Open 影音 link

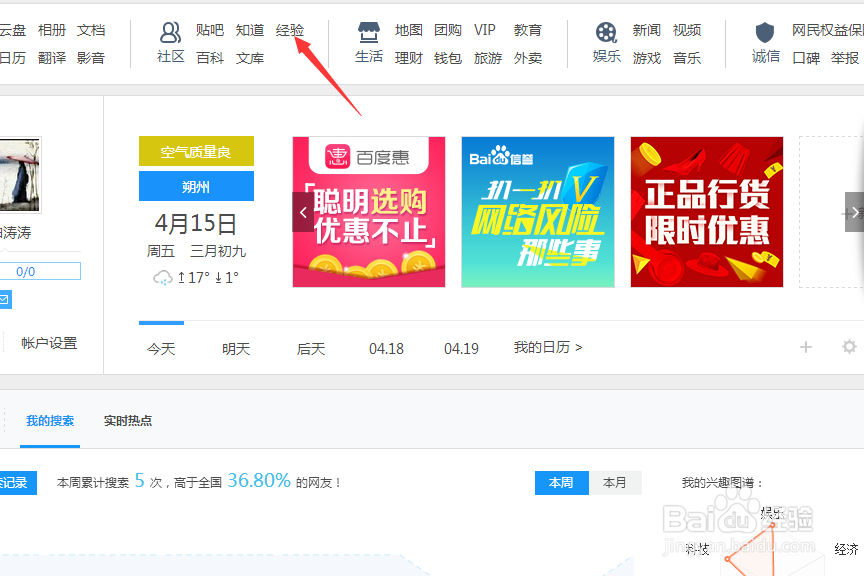[91, 58]
